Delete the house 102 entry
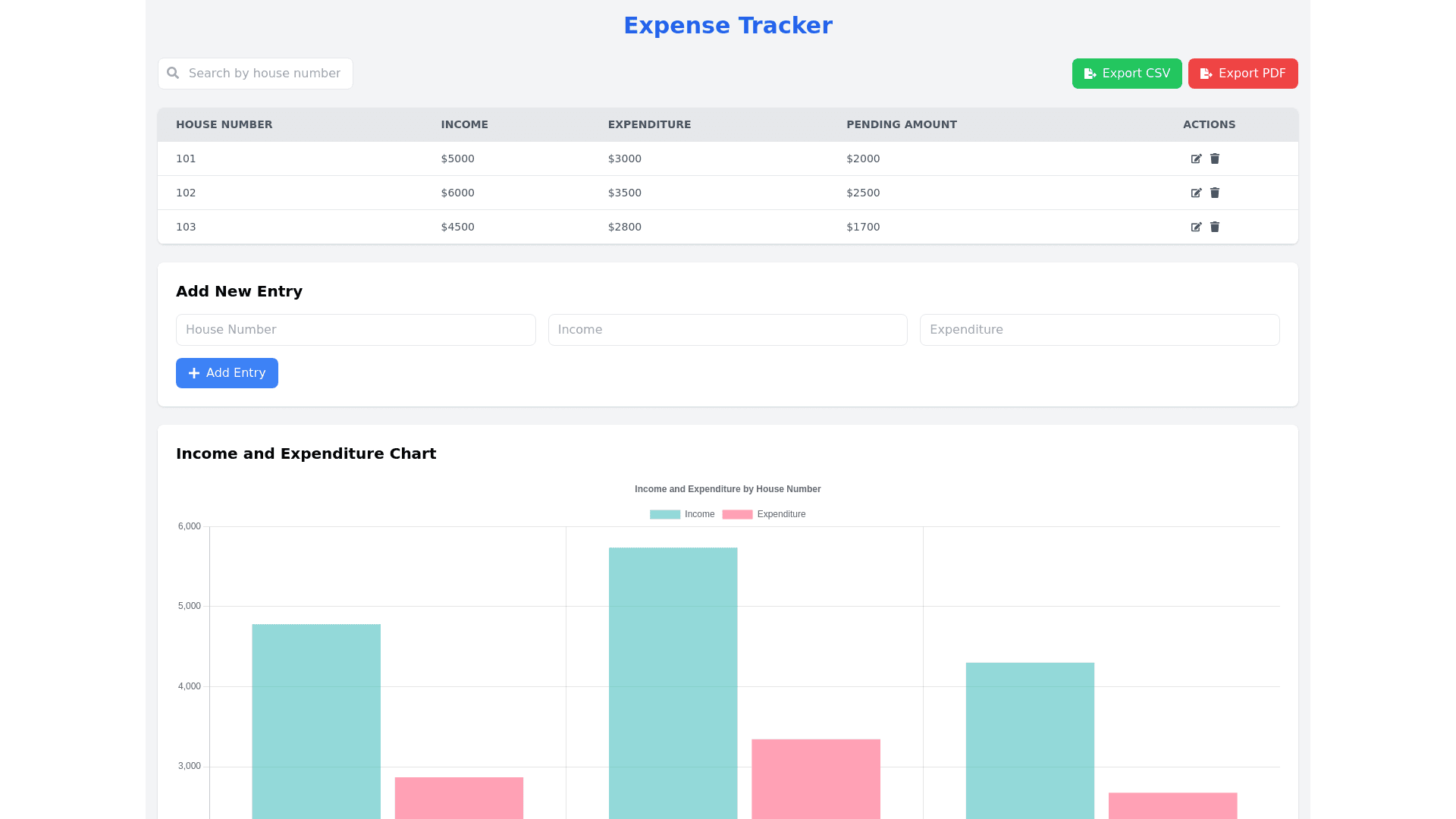 tap(1215, 193)
